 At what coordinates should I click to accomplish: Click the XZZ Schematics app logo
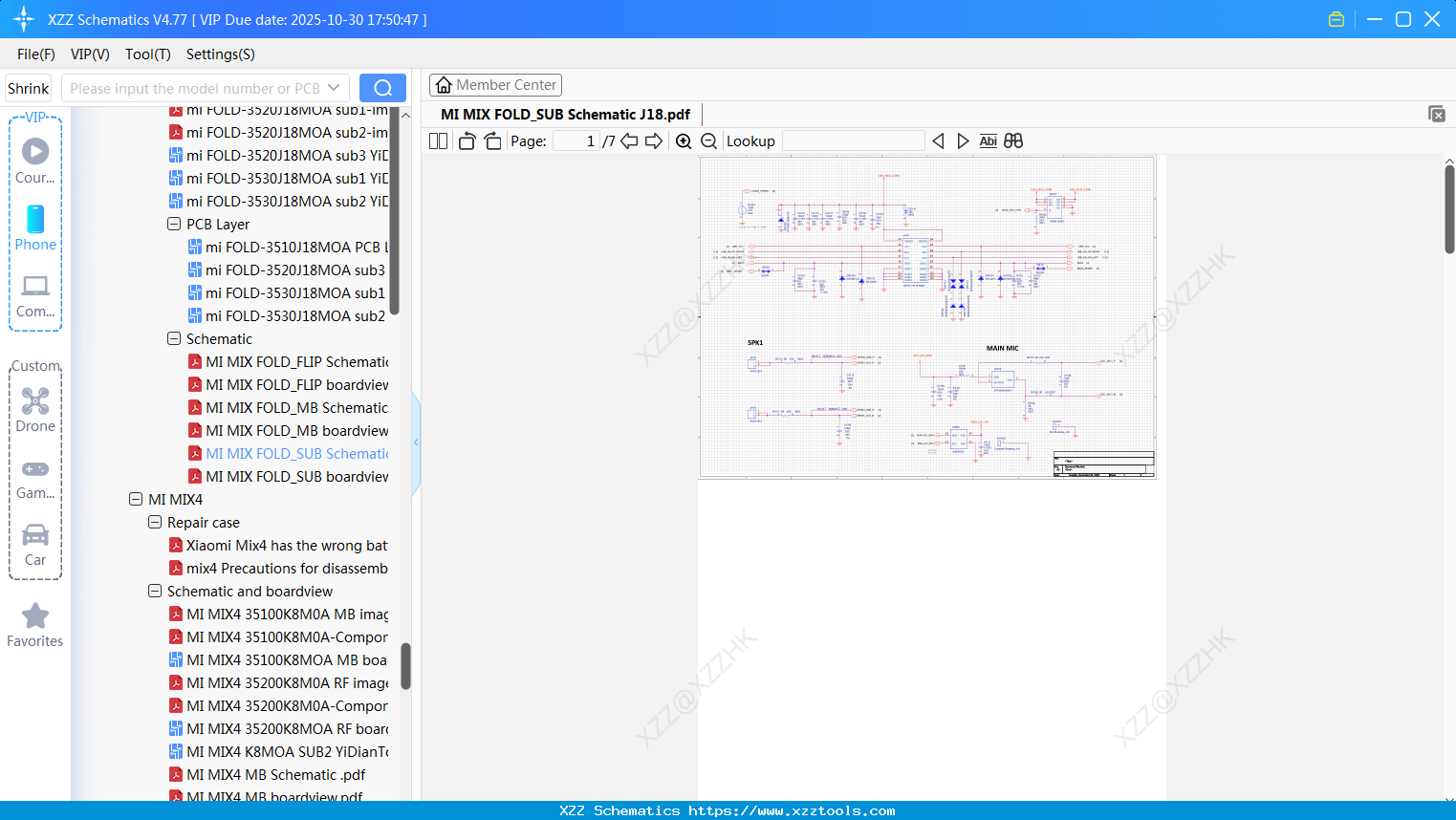(24, 19)
